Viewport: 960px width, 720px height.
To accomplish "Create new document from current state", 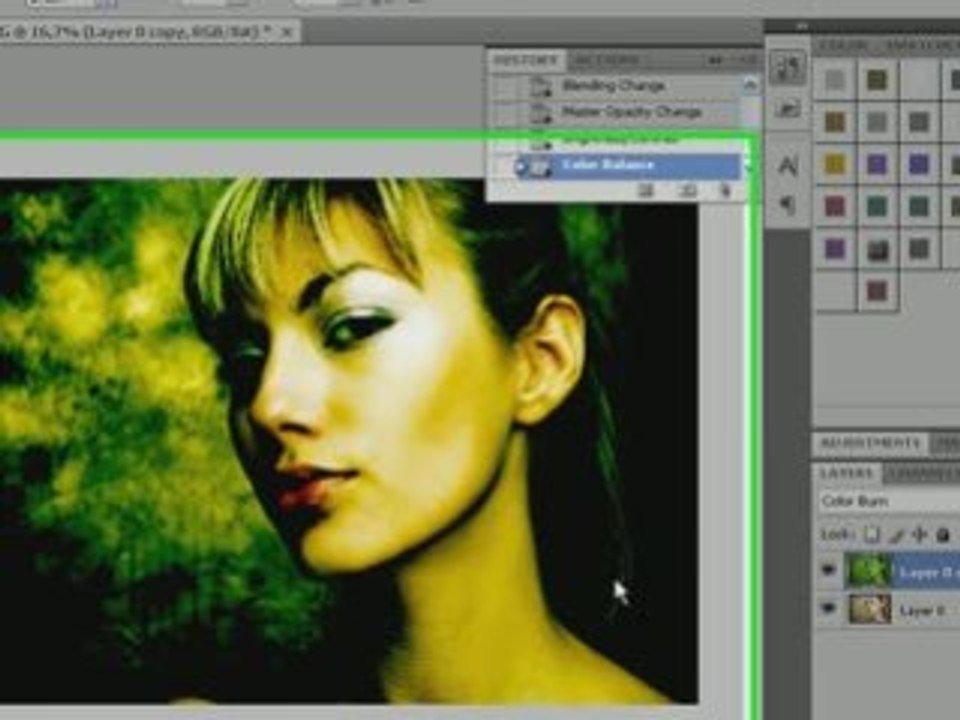I will (645, 191).
